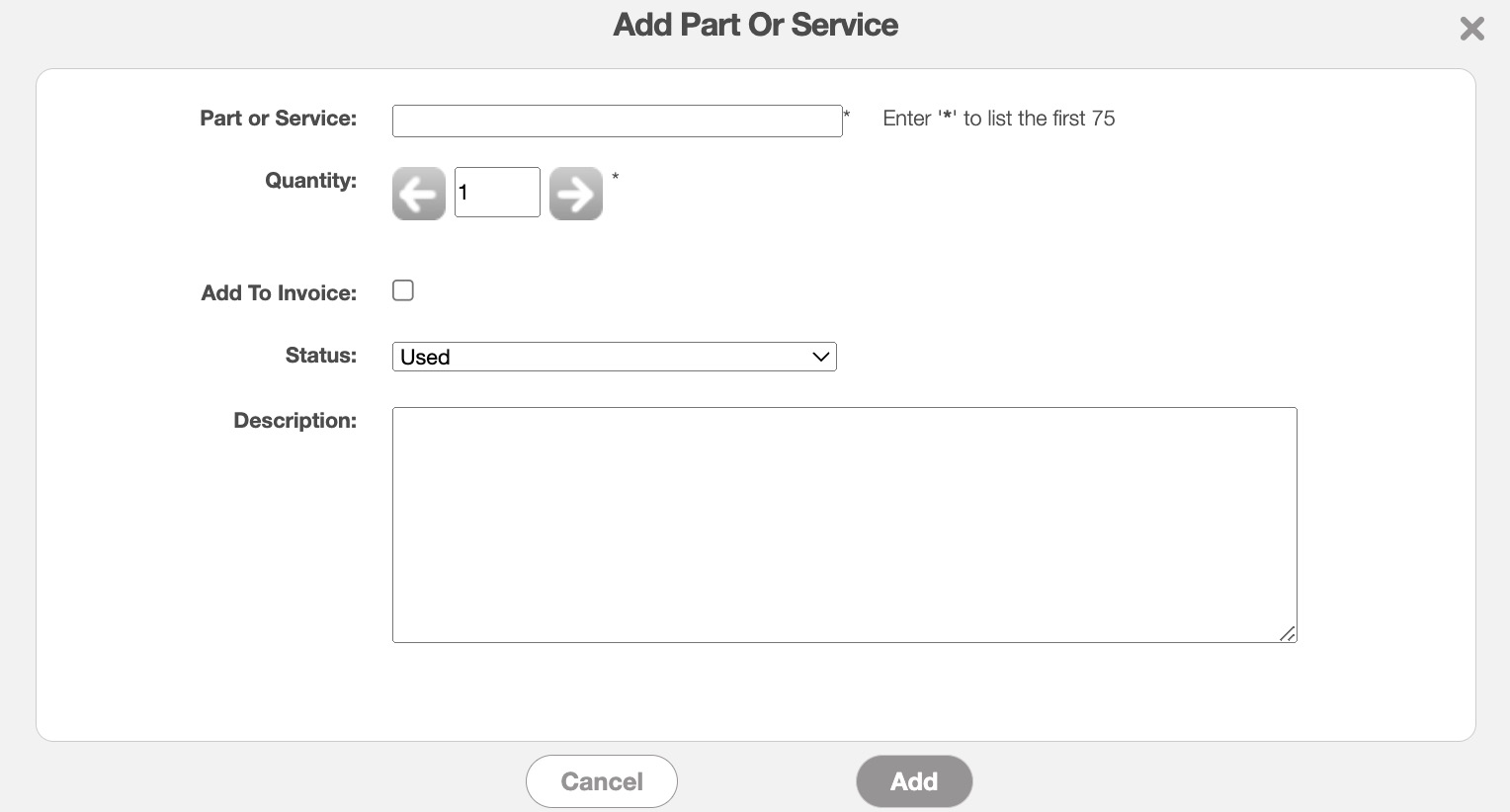
Task: Click the 'Status:' label text
Action: (320, 356)
